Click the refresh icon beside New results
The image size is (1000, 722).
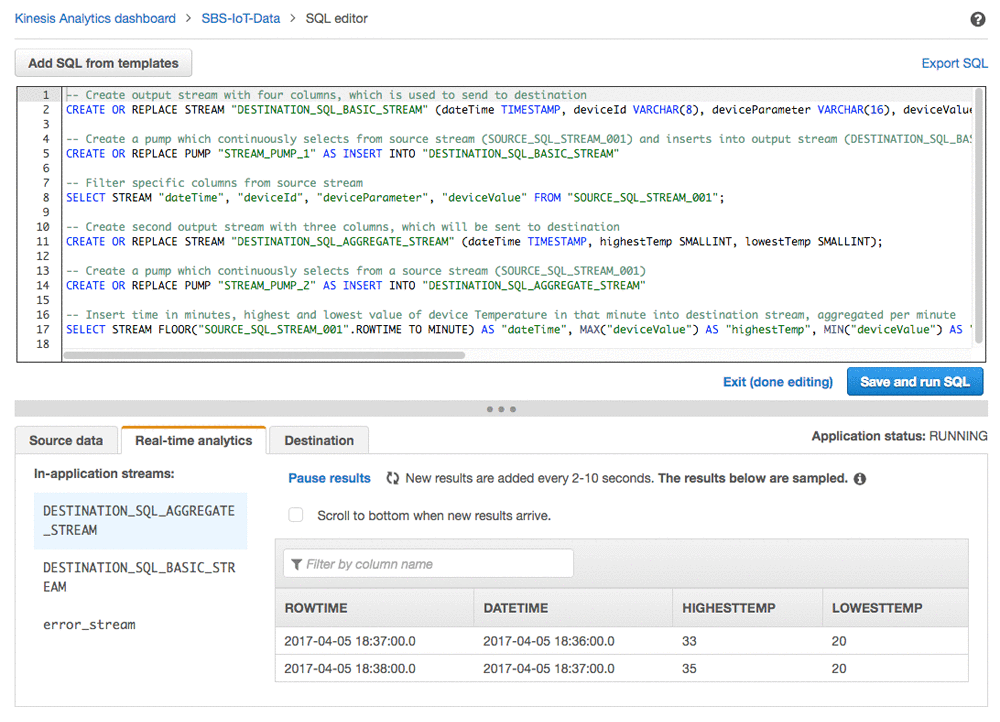tap(392, 478)
